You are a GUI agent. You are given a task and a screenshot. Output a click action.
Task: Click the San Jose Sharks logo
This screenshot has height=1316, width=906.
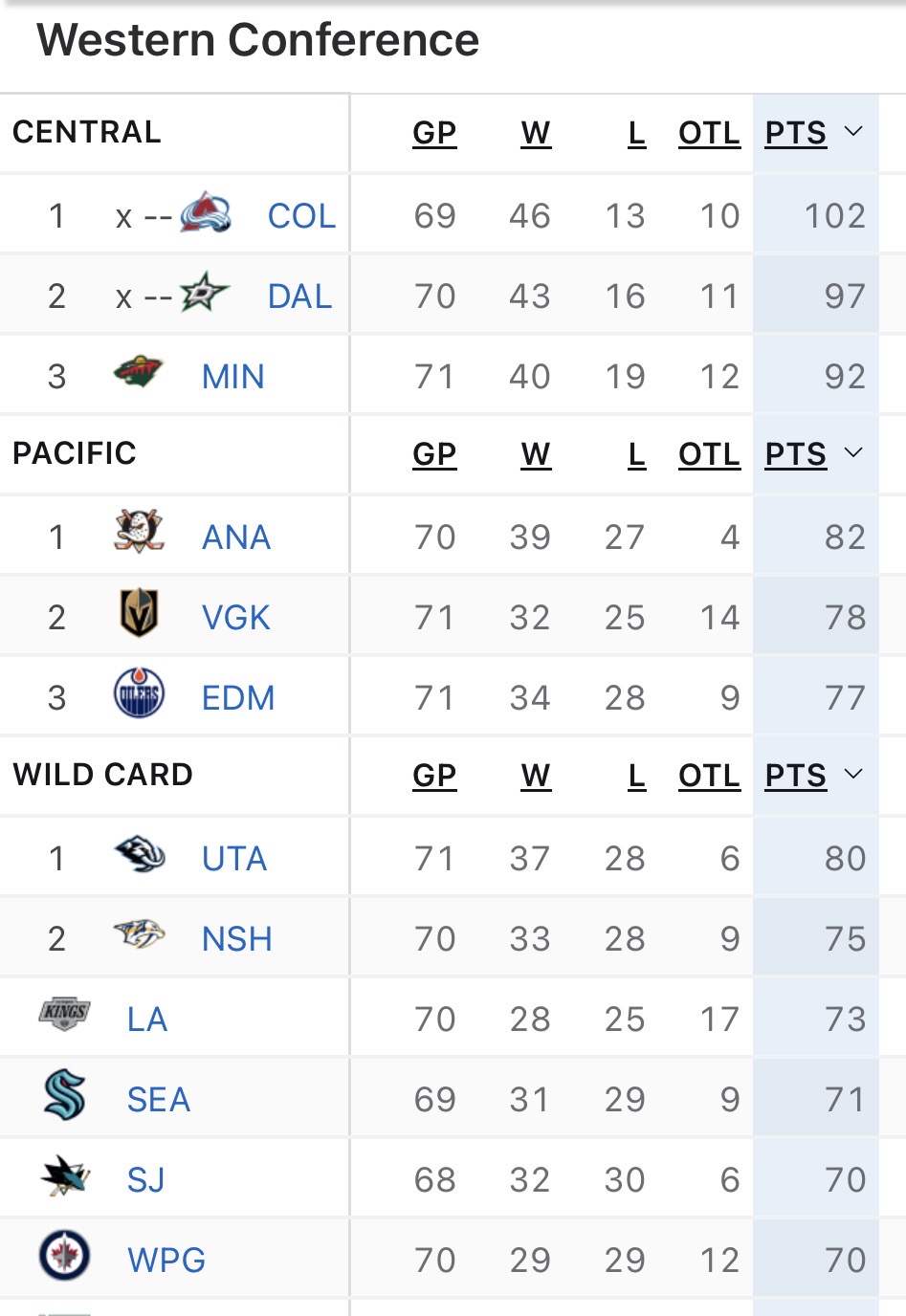click(x=64, y=1176)
